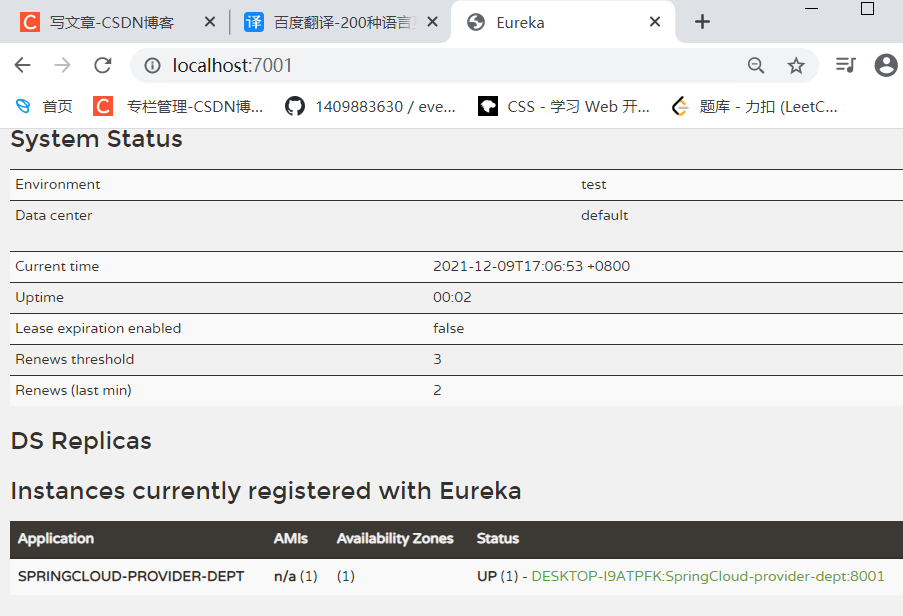This screenshot has width=903, height=616.
Task: Click the 'Lease expiration enabled' label
Action: [x=98, y=328]
